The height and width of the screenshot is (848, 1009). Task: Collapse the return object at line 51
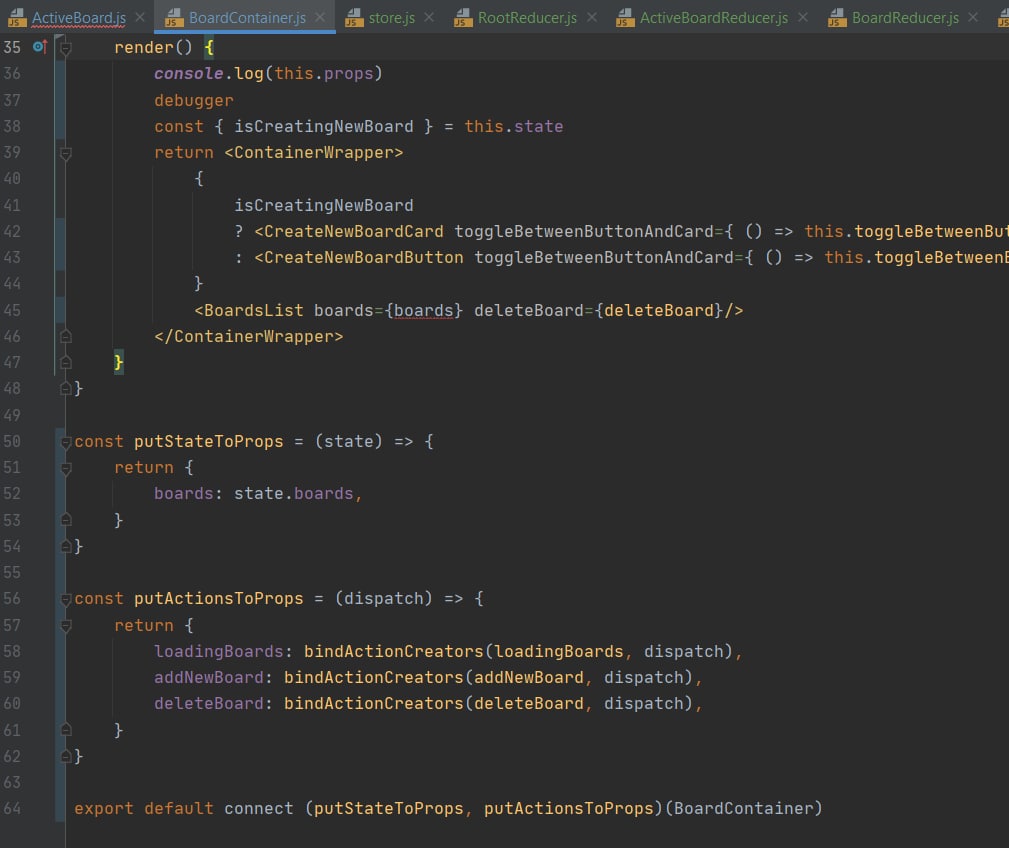[x=66, y=468]
